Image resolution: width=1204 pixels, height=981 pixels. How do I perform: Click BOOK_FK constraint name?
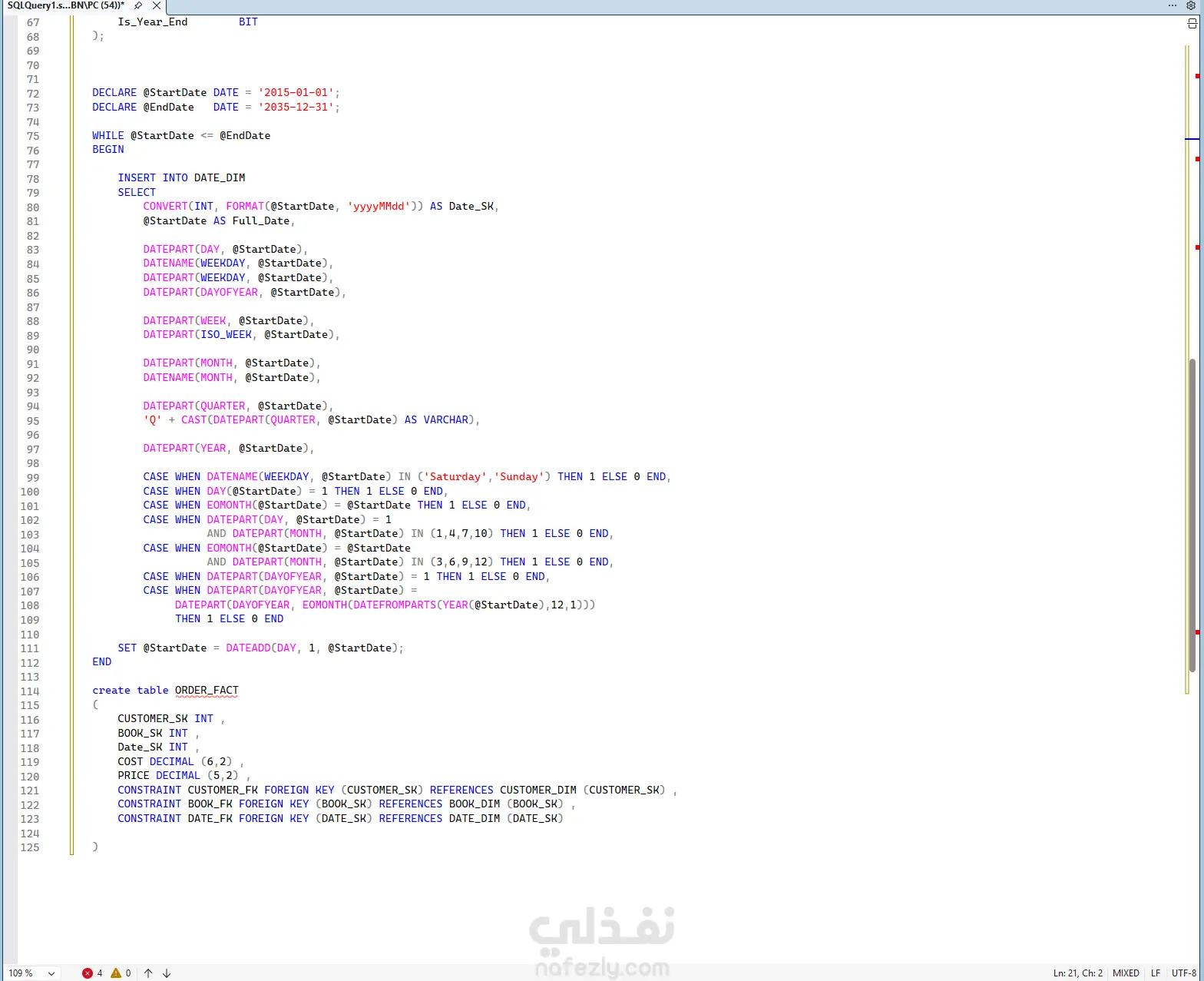210,804
